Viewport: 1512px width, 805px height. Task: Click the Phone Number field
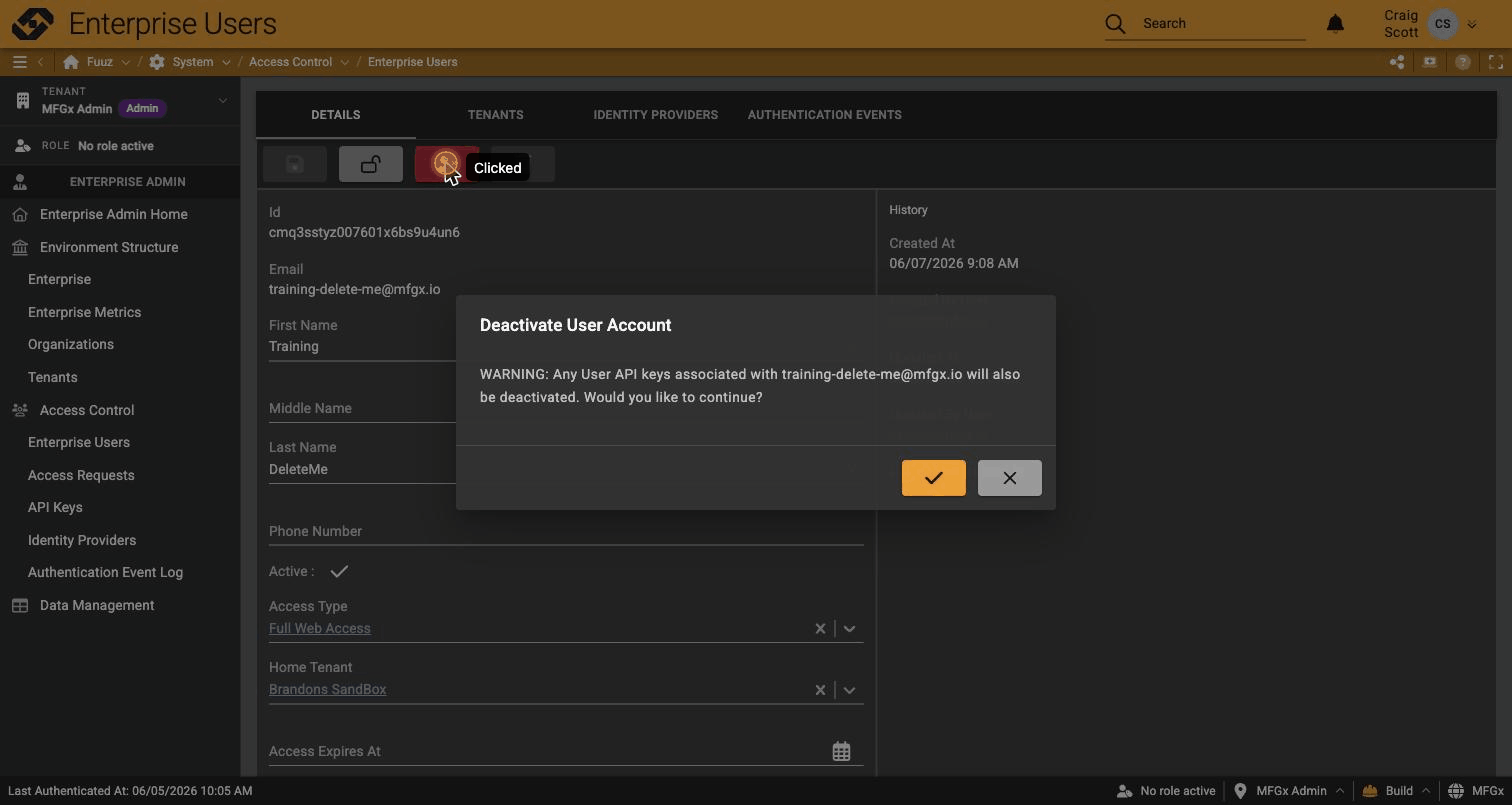click(565, 531)
